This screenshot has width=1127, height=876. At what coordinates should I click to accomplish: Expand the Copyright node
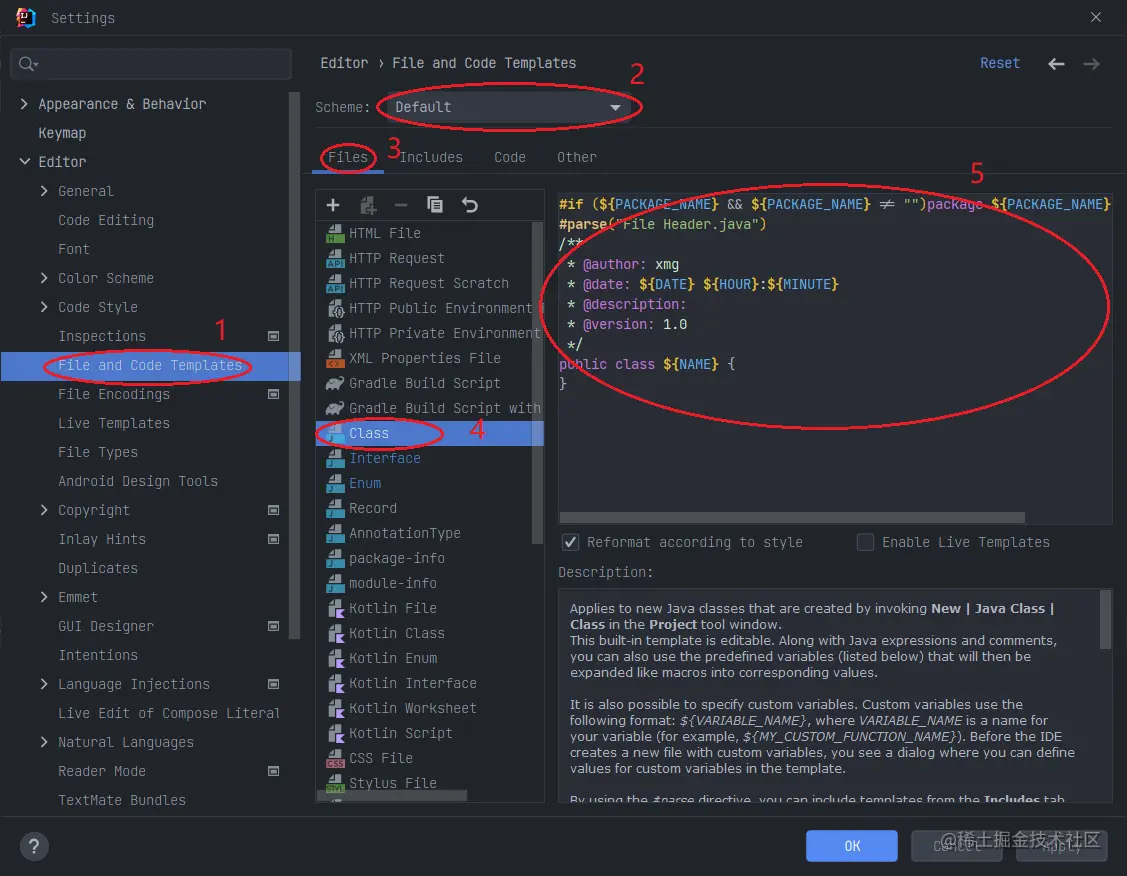click(44, 510)
